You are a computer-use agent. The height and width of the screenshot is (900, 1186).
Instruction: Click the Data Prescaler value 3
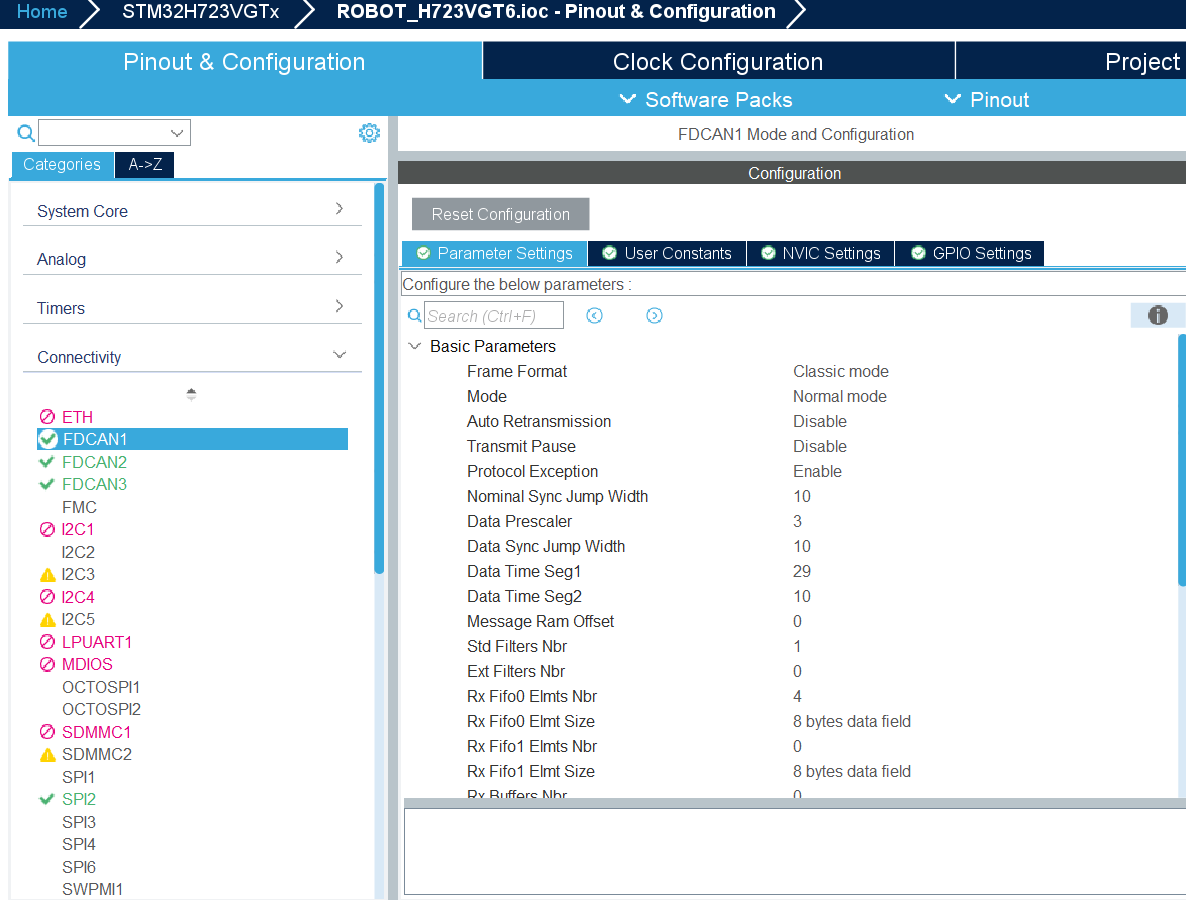pos(797,521)
